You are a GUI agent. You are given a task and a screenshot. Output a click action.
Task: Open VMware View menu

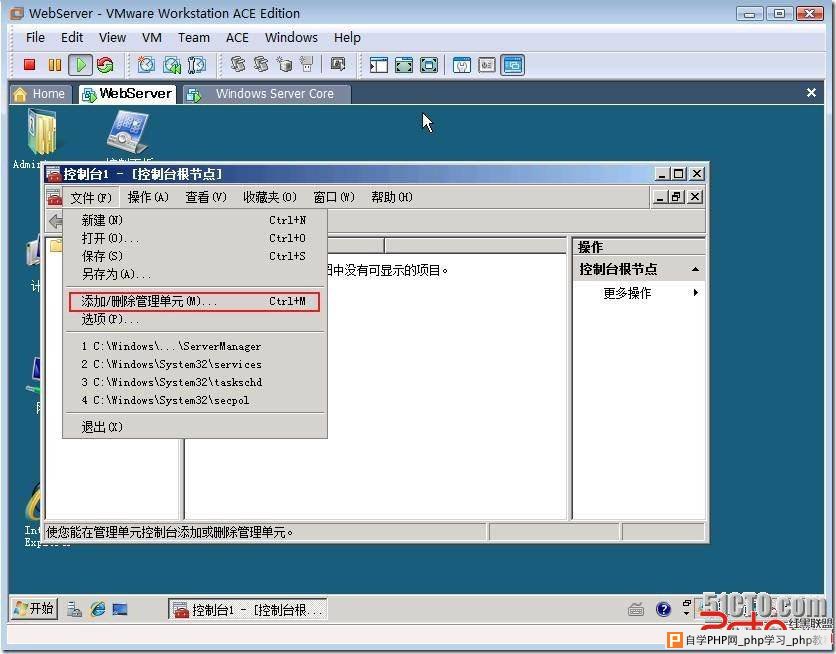pyautogui.click(x=112, y=38)
